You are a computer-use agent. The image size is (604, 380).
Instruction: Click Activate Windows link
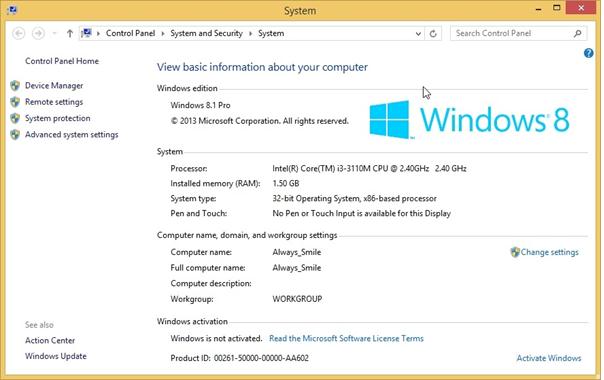click(549, 358)
